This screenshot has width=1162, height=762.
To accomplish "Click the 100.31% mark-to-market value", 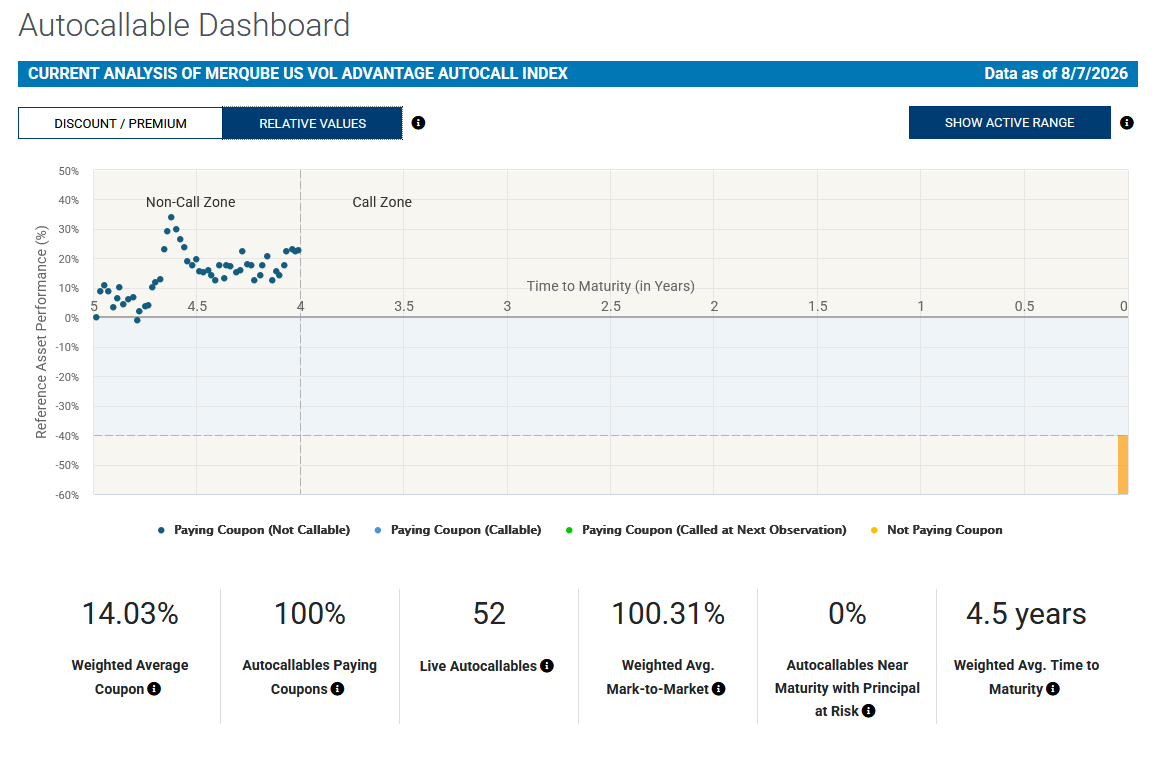I will pos(668,614).
